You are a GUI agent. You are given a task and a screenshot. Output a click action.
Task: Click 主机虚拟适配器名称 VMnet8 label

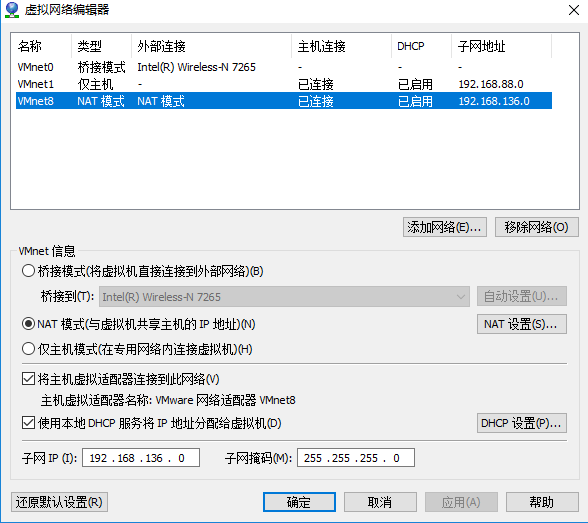coord(168,400)
